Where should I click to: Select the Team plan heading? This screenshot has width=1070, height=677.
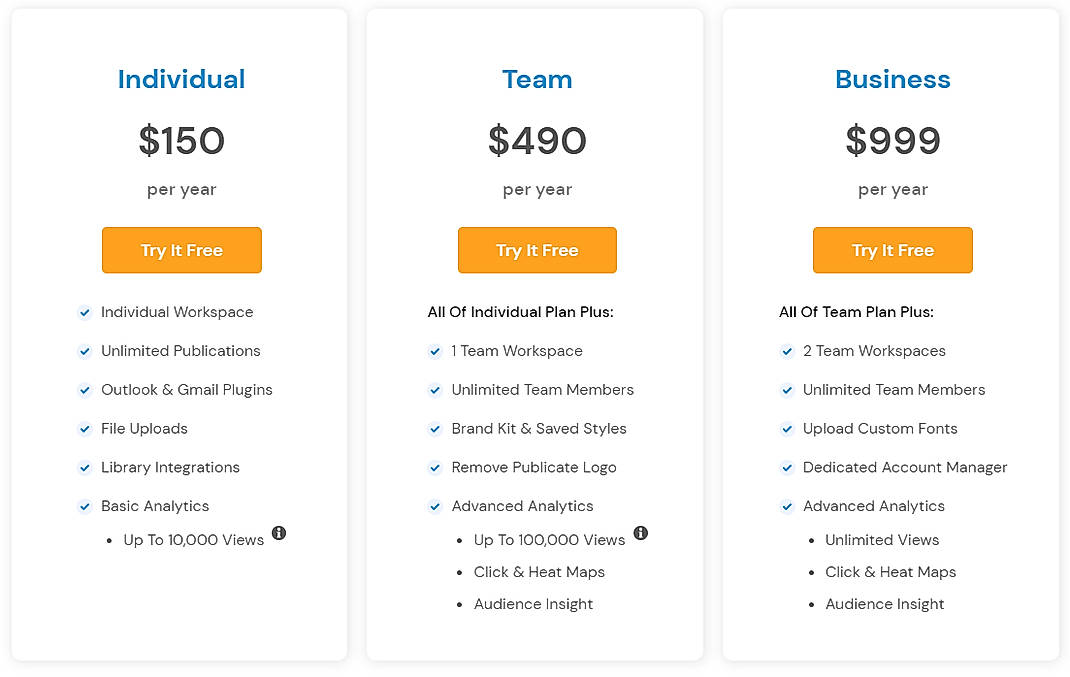(x=537, y=79)
